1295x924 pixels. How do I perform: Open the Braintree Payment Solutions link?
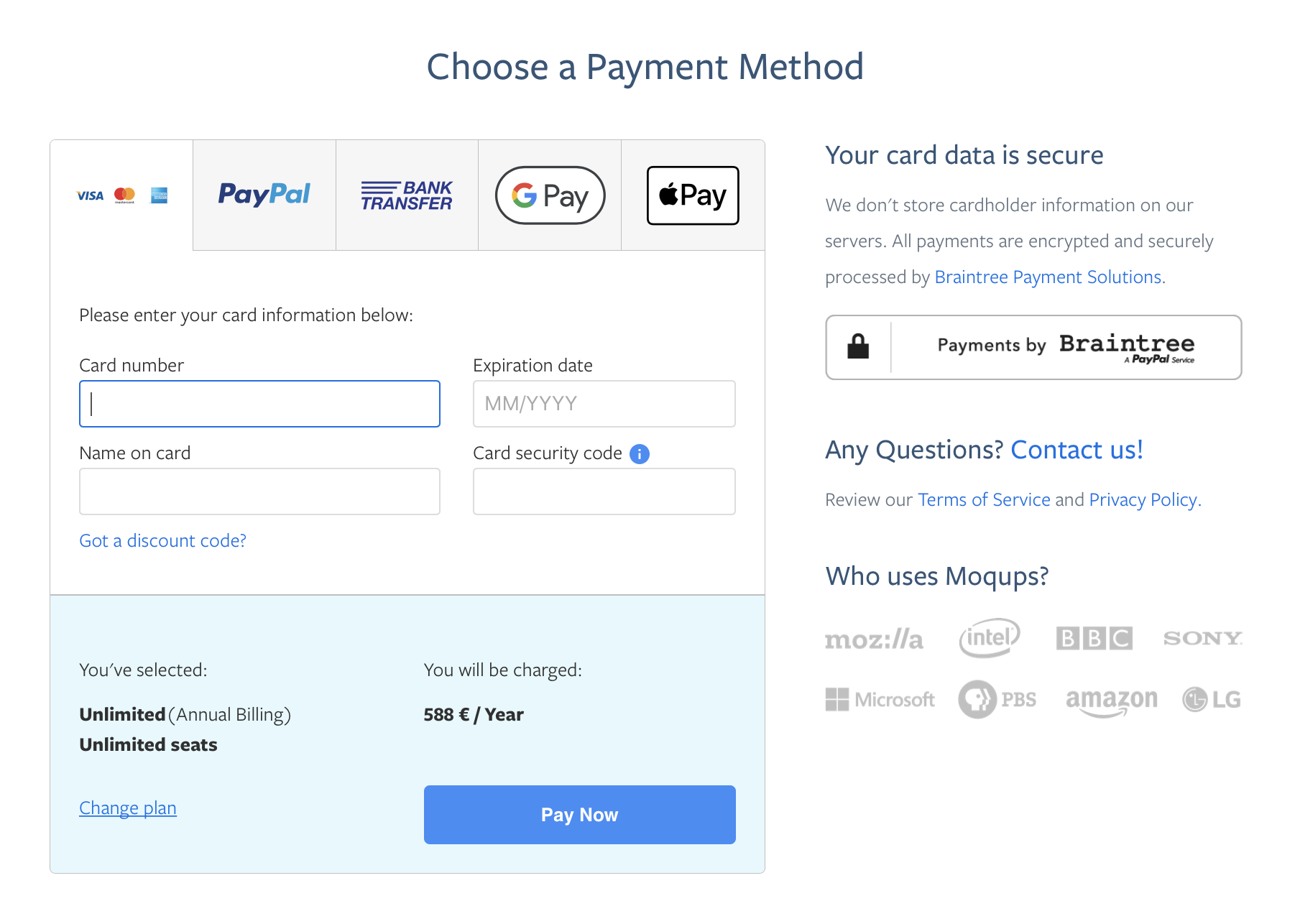tap(1048, 277)
